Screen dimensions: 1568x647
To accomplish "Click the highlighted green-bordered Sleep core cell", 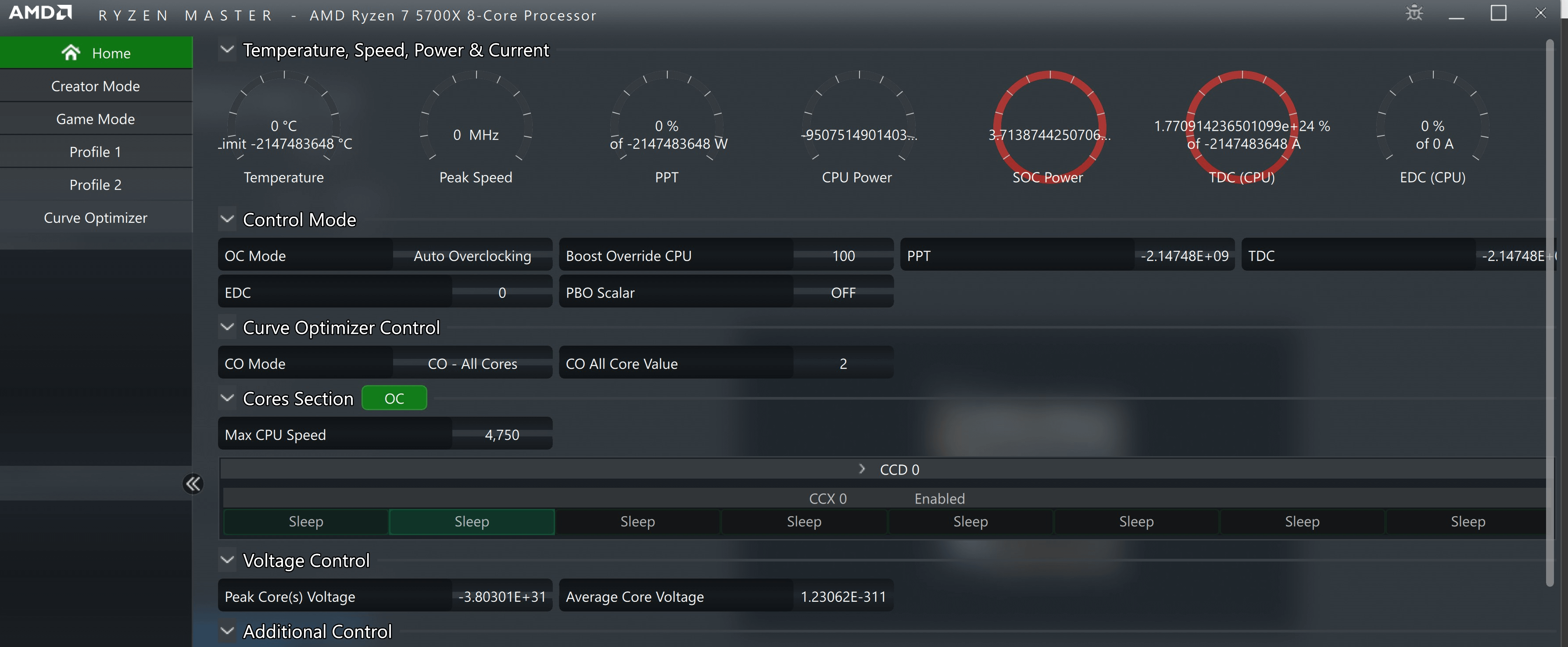I will point(472,521).
